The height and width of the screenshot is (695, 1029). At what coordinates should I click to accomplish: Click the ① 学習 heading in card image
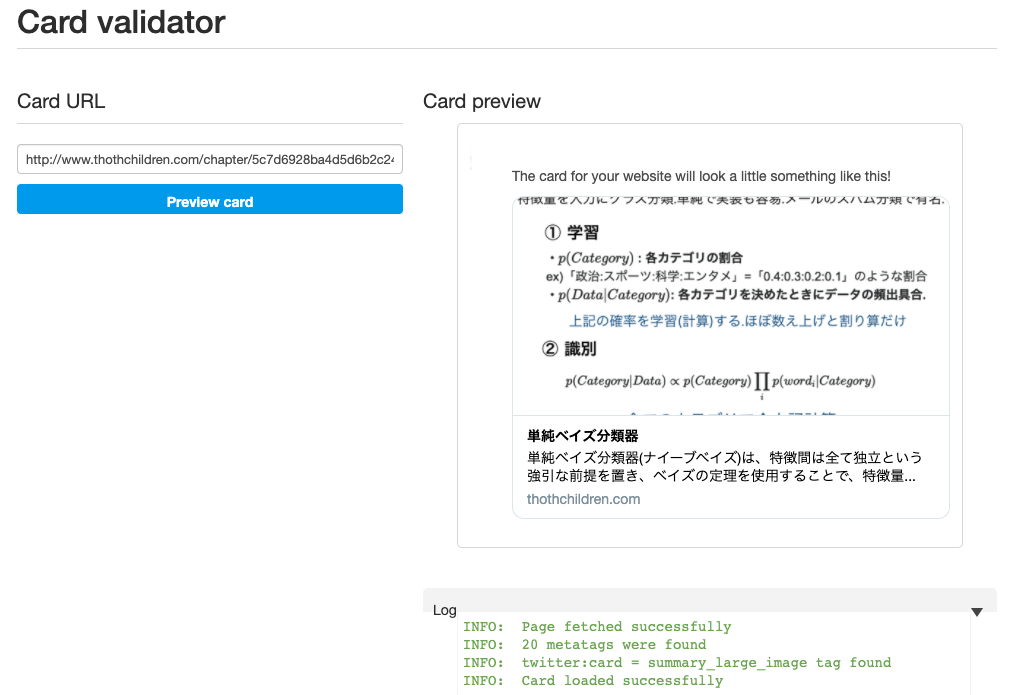(x=571, y=233)
